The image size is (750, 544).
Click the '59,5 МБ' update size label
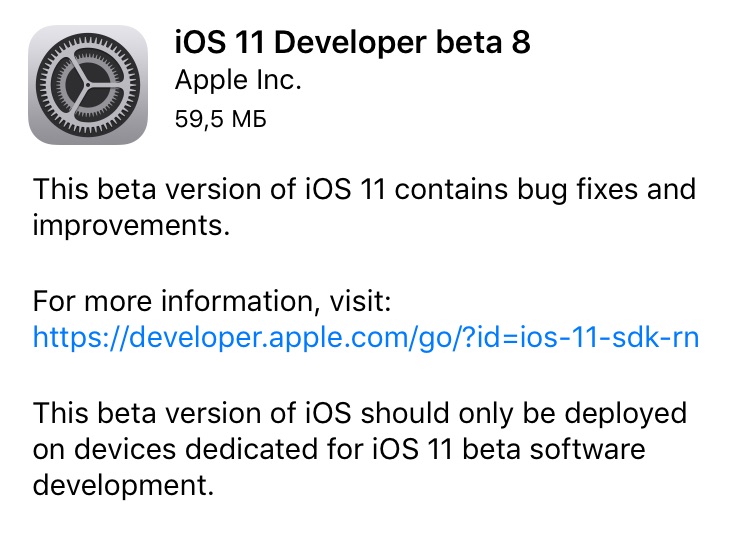tap(221, 119)
